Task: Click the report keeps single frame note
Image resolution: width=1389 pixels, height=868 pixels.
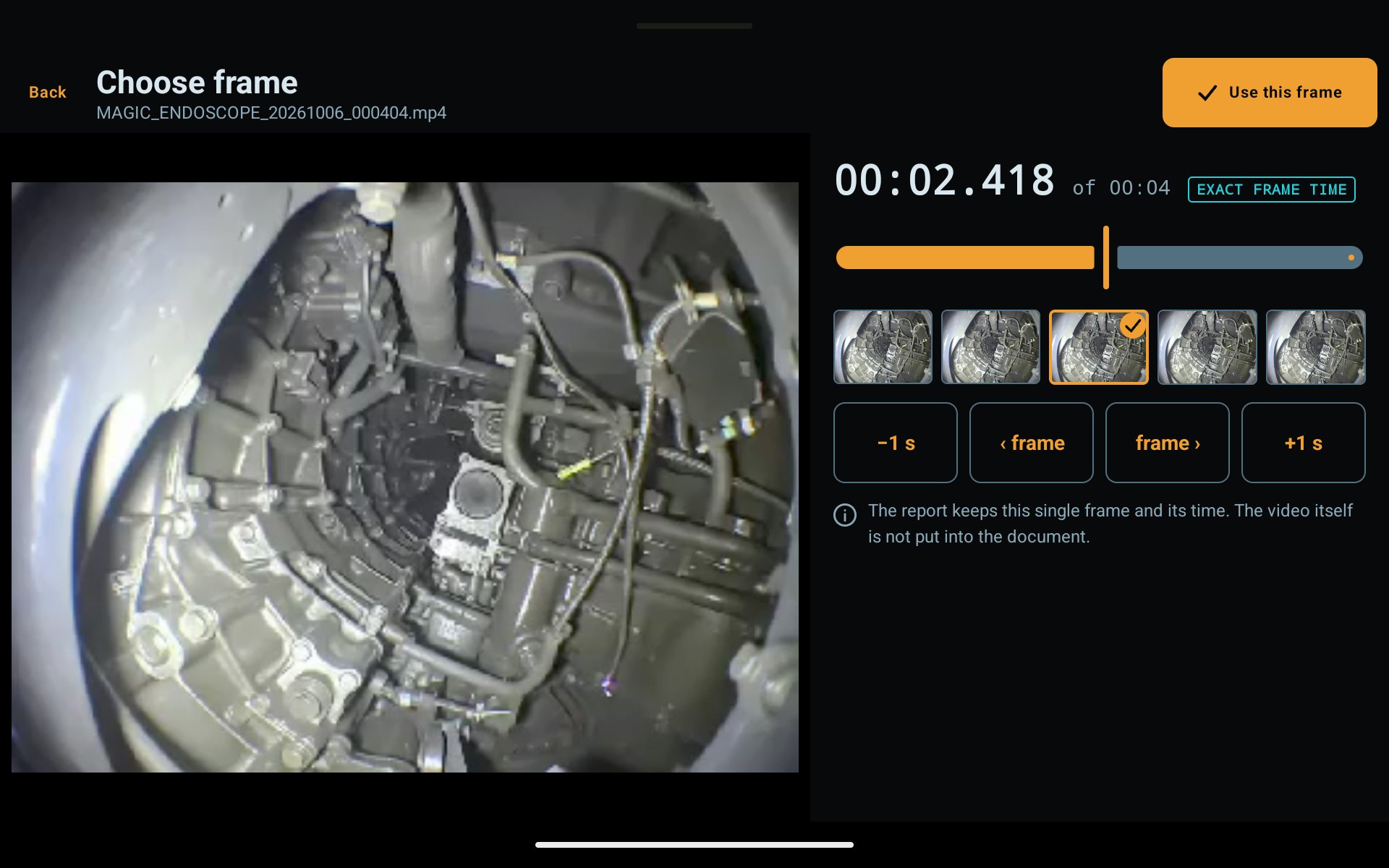Action: coord(1110,524)
